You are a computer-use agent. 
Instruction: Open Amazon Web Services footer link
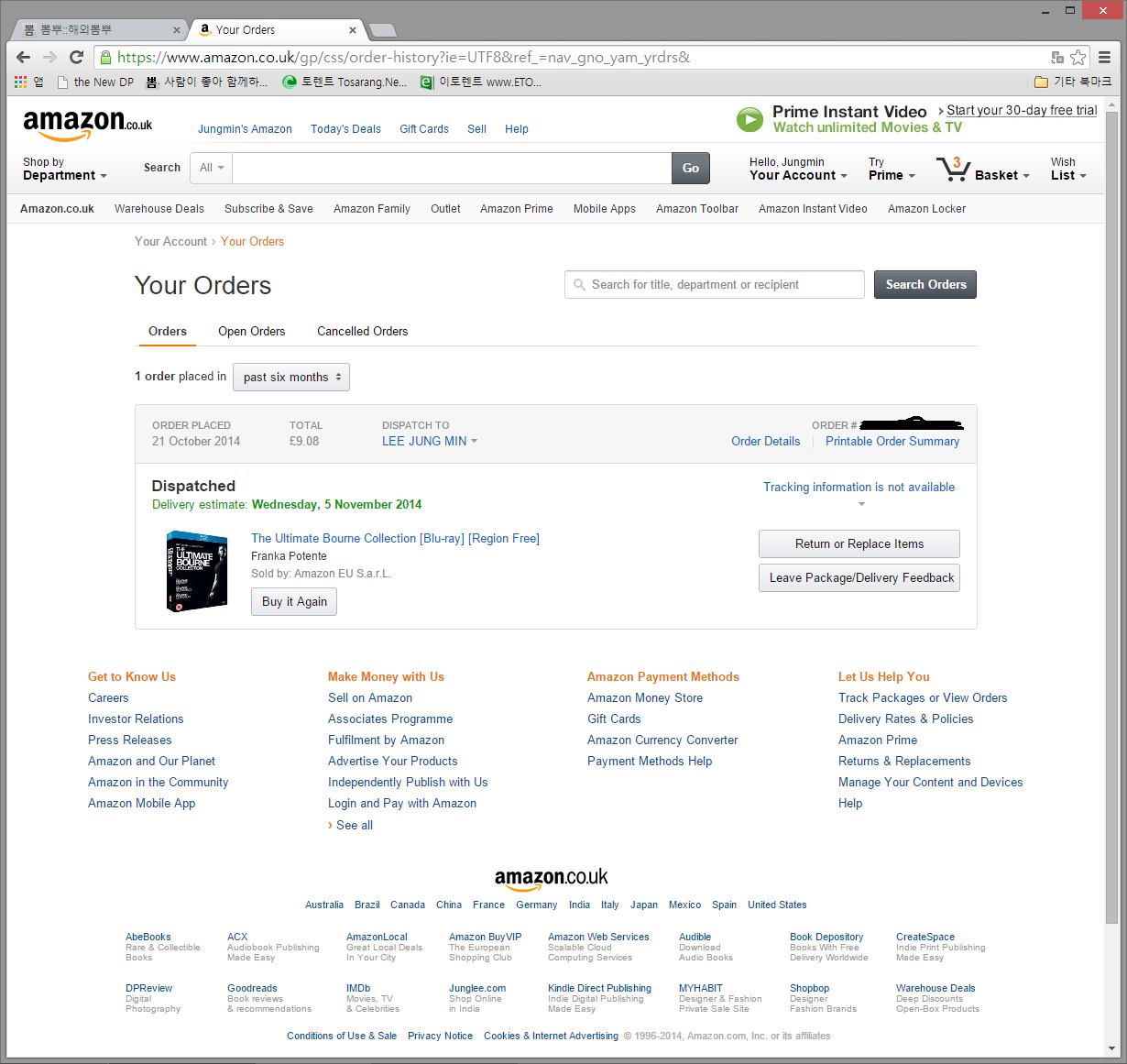click(x=598, y=937)
